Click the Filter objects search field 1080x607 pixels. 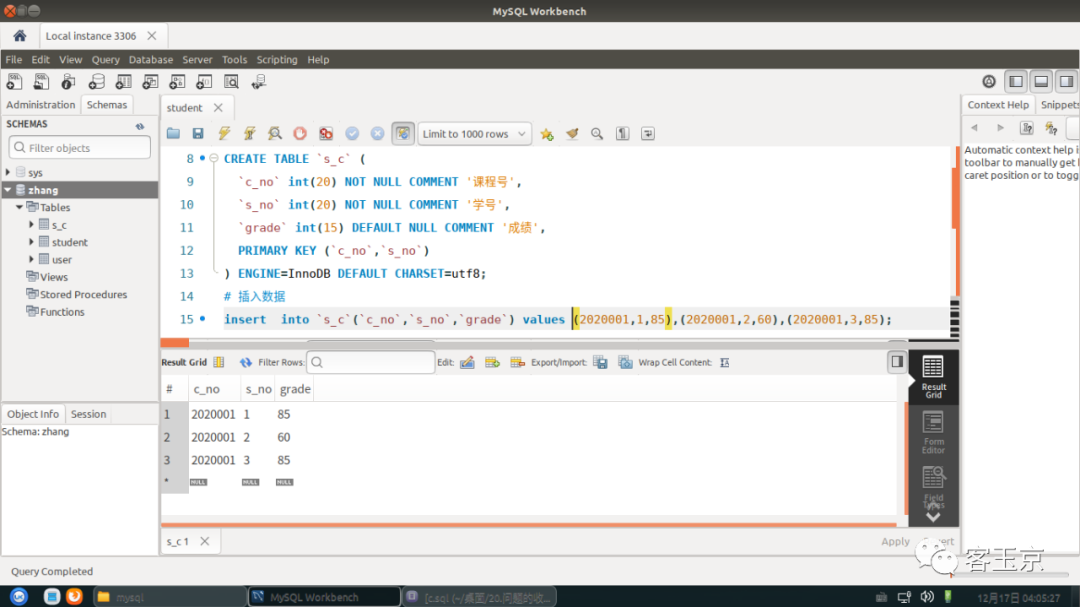pyautogui.click(x=80, y=147)
